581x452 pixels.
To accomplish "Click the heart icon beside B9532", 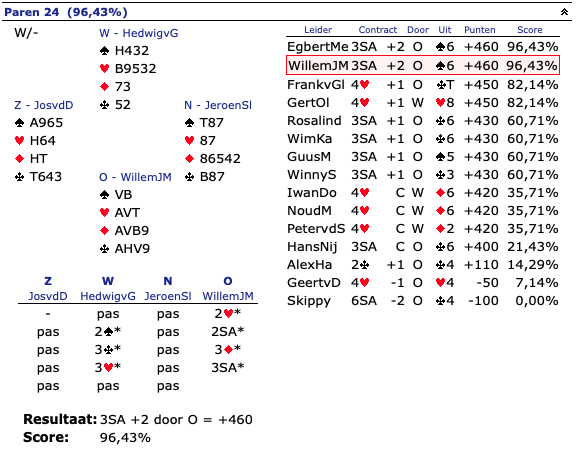I will click(104, 68).
